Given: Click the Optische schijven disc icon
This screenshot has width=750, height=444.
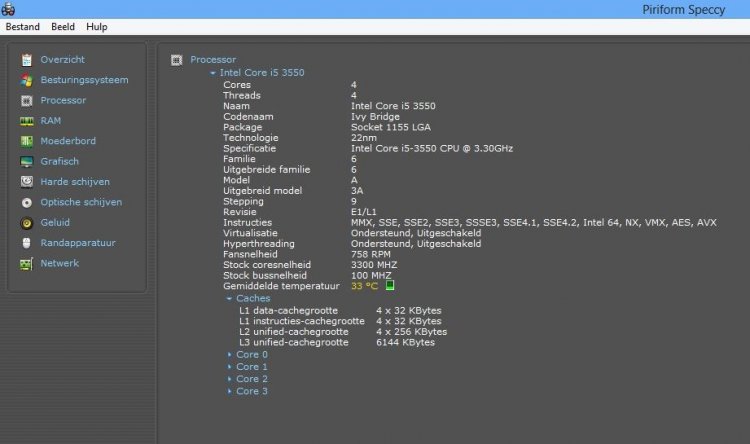Looking at the screenshot, I should pos(27,202).
